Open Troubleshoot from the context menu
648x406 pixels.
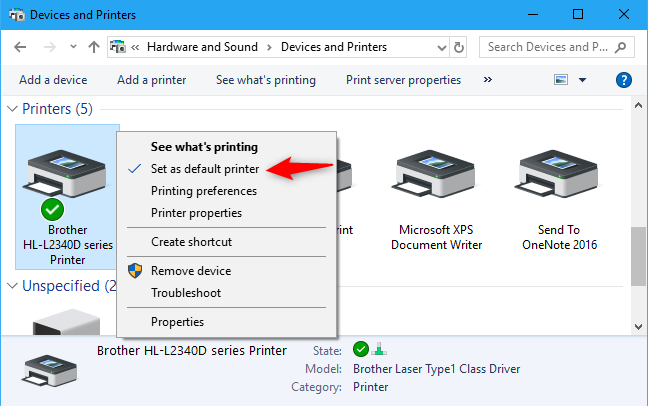(x=186, y=293)
